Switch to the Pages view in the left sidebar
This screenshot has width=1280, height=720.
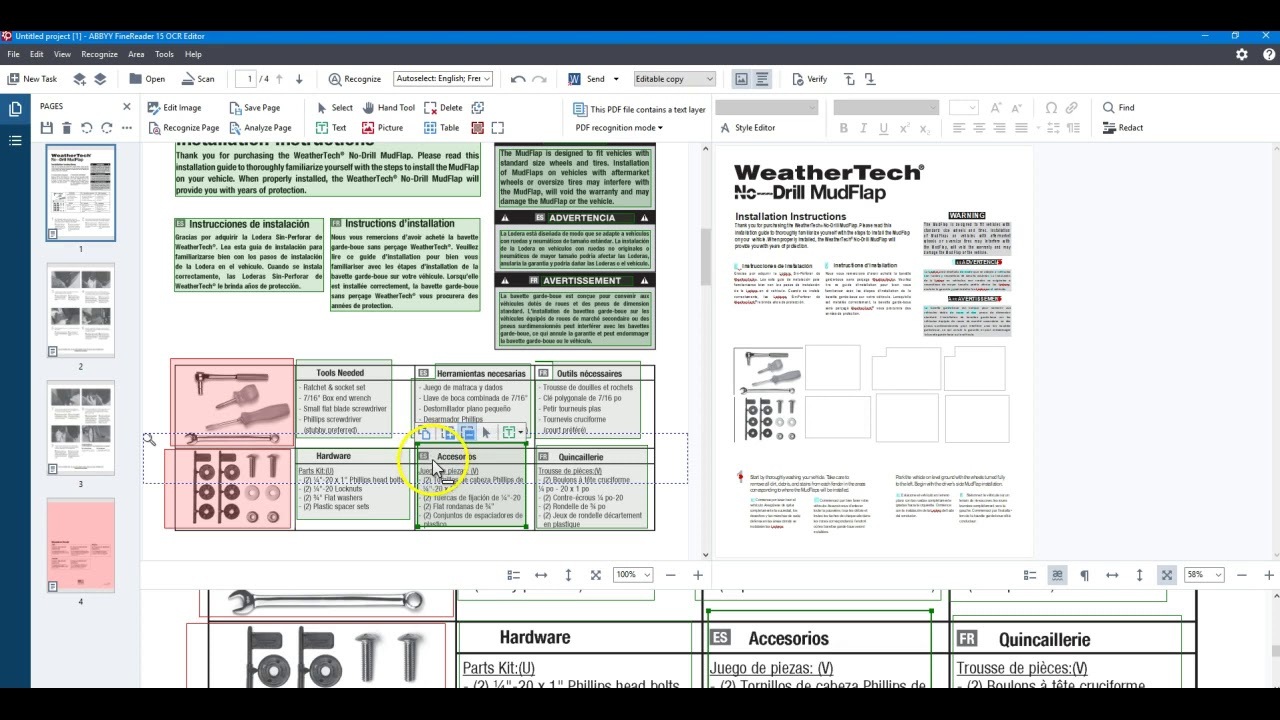pyautogui.click(x=15, y=110)
